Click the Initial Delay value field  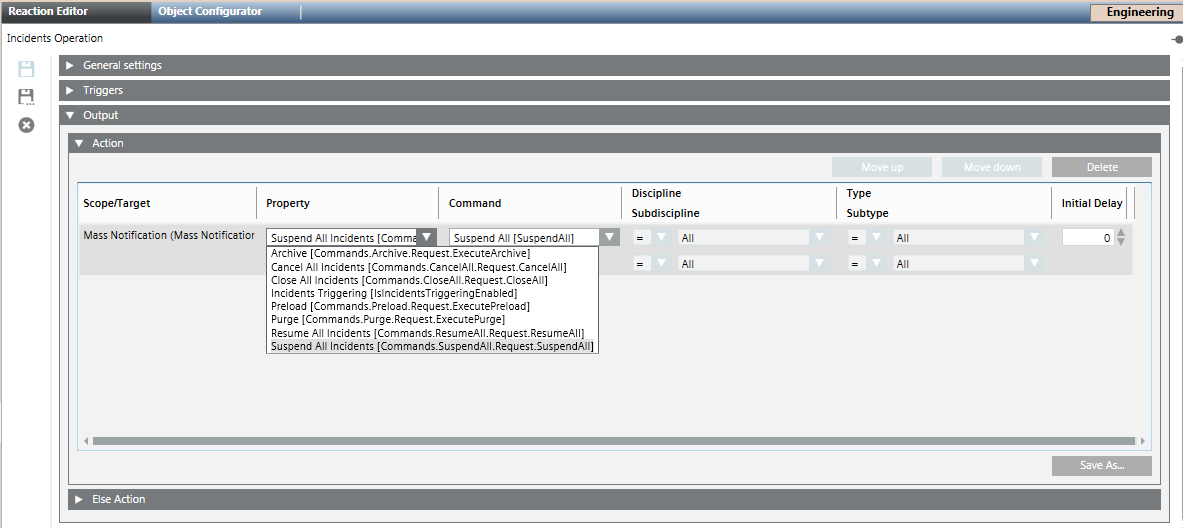[x=1087, y=238]
